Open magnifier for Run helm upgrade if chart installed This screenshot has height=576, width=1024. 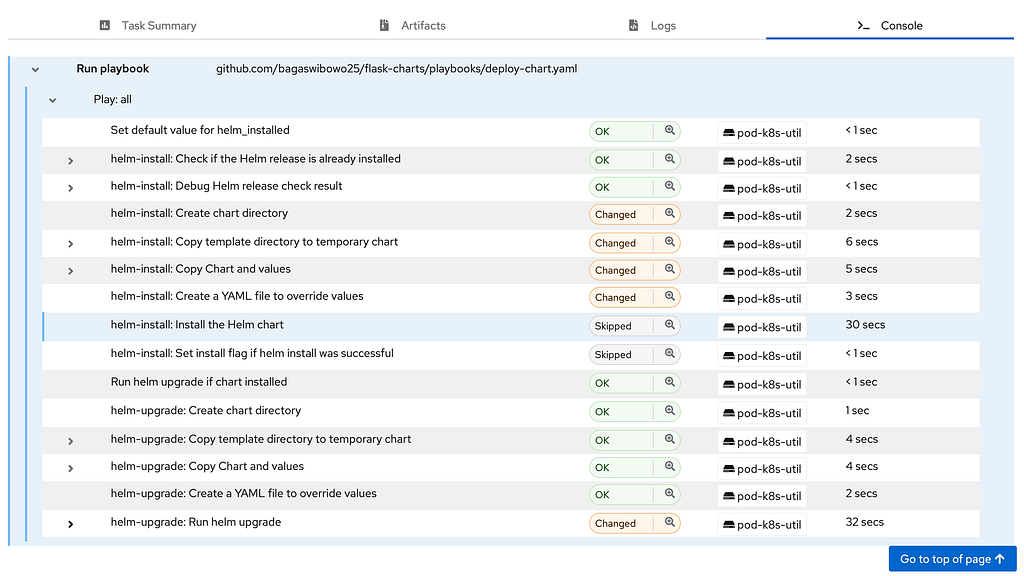click(669, 382)
